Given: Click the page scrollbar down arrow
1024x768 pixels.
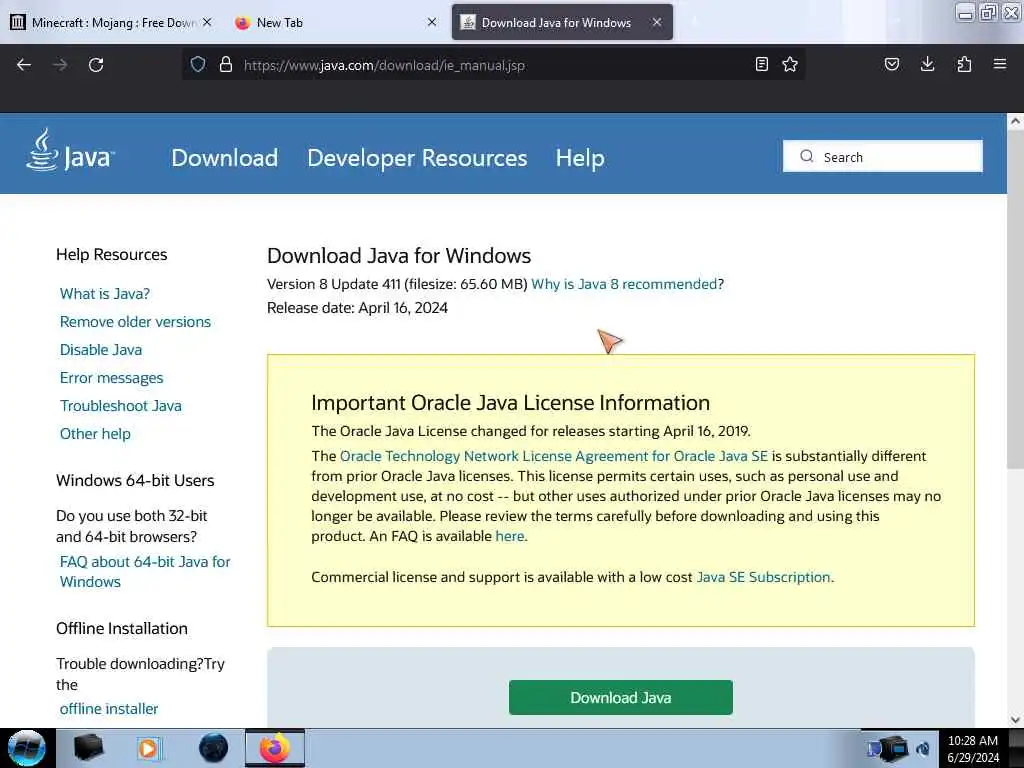Looking at the screenshot, I should [1015, 720].
